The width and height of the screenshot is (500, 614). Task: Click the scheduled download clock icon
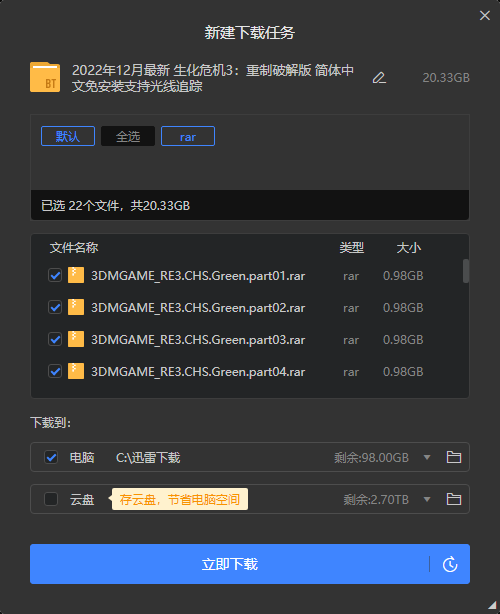450,564
